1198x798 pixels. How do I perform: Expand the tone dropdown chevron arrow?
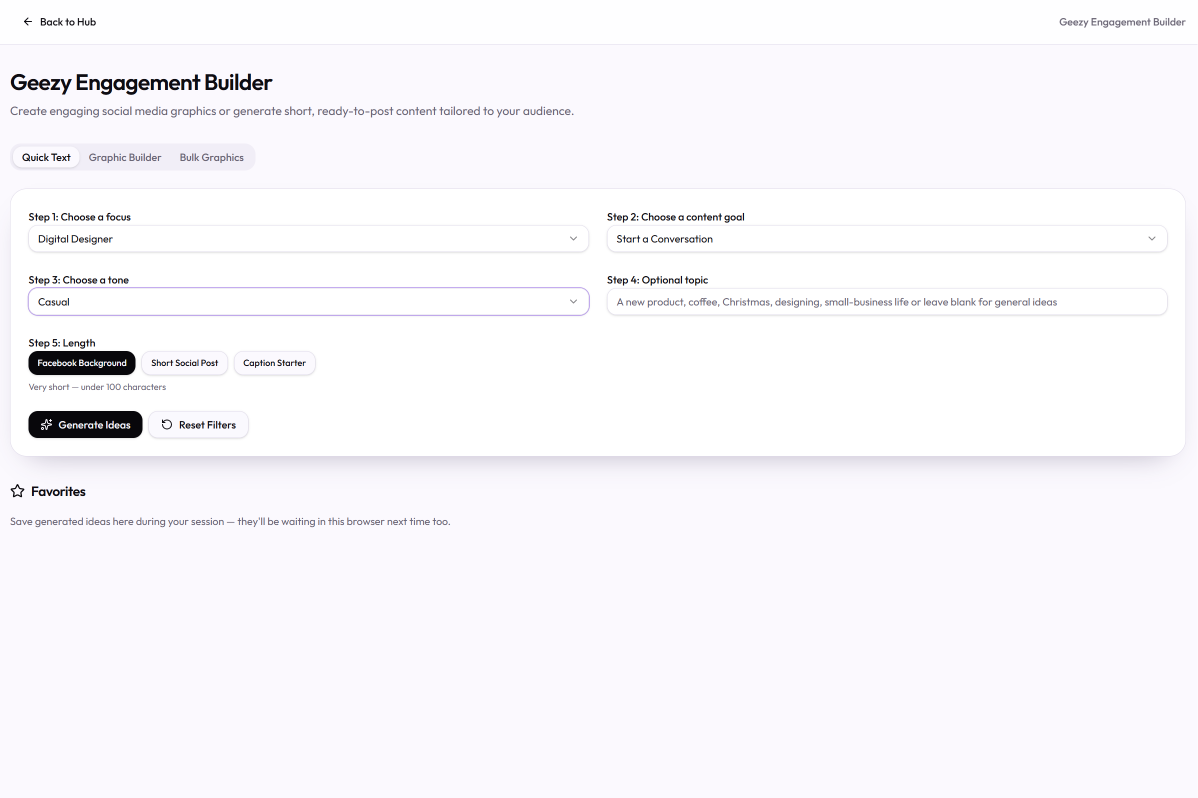click(573, 302)
